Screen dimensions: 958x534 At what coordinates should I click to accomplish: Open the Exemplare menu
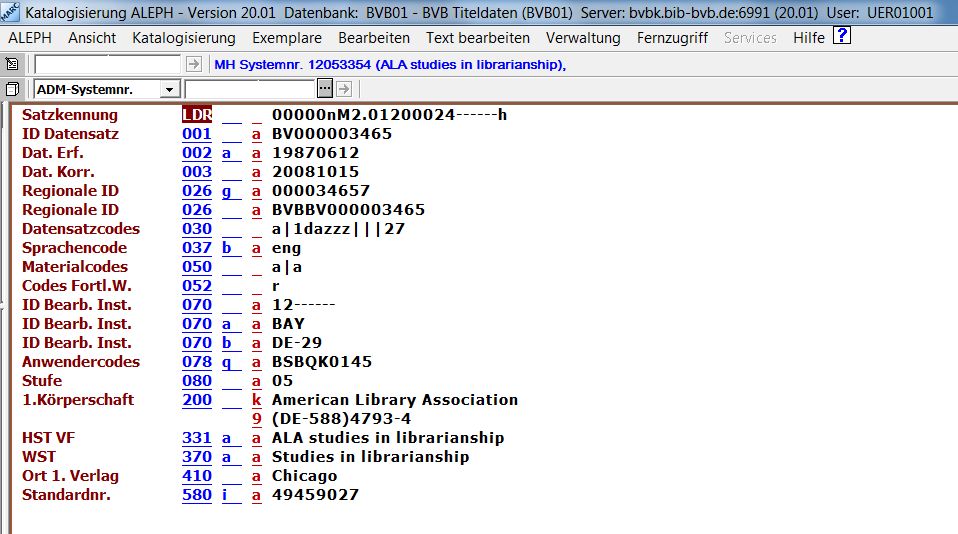286,38
